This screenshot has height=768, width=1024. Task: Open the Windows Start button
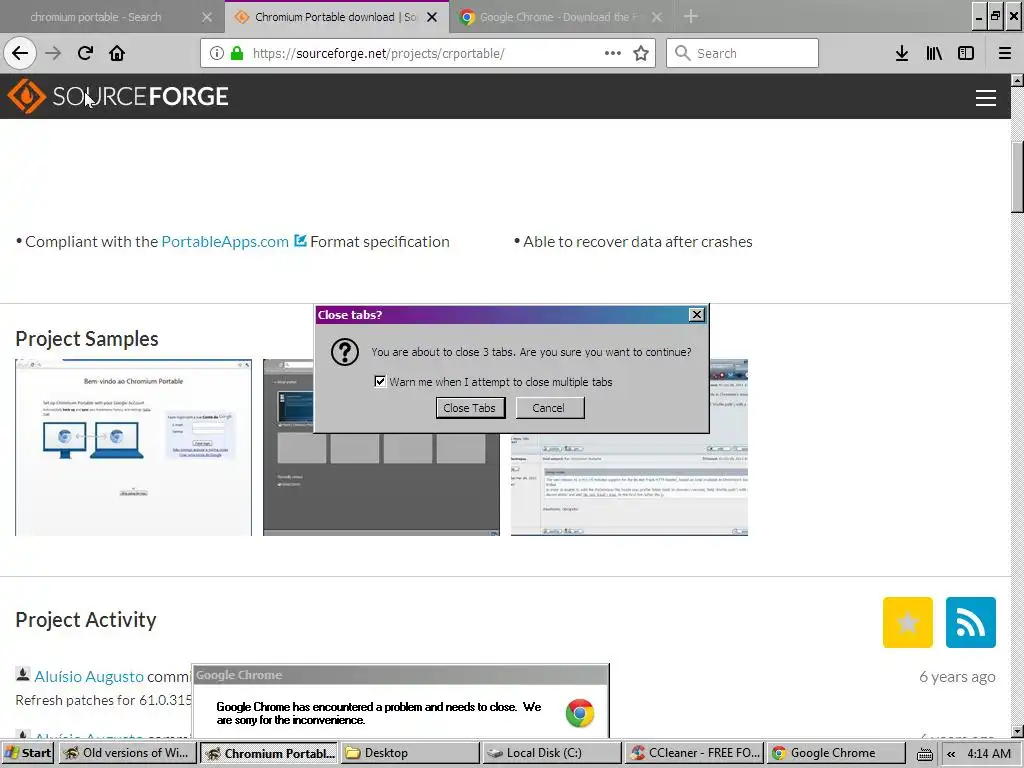27,753
